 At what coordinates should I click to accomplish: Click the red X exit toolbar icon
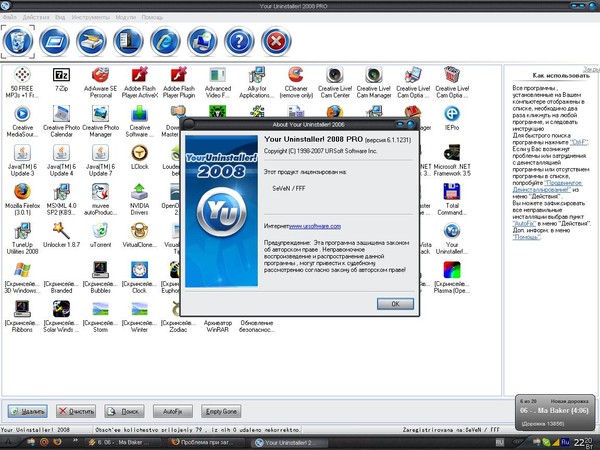pyautogui.click(x=274, y=41)
